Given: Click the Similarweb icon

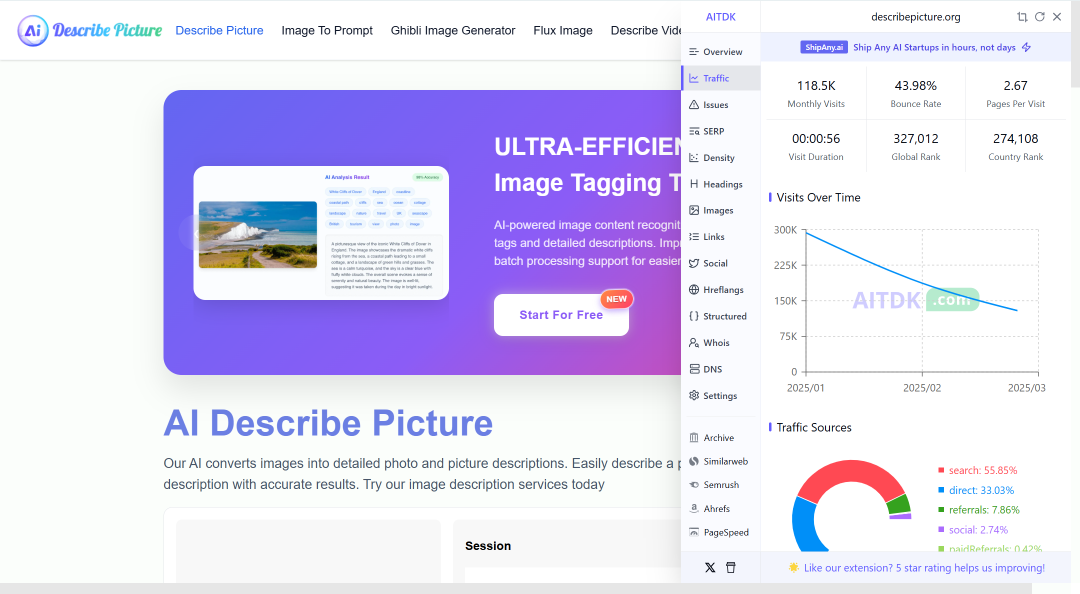Looking at the screenshot, I should 694,461.
